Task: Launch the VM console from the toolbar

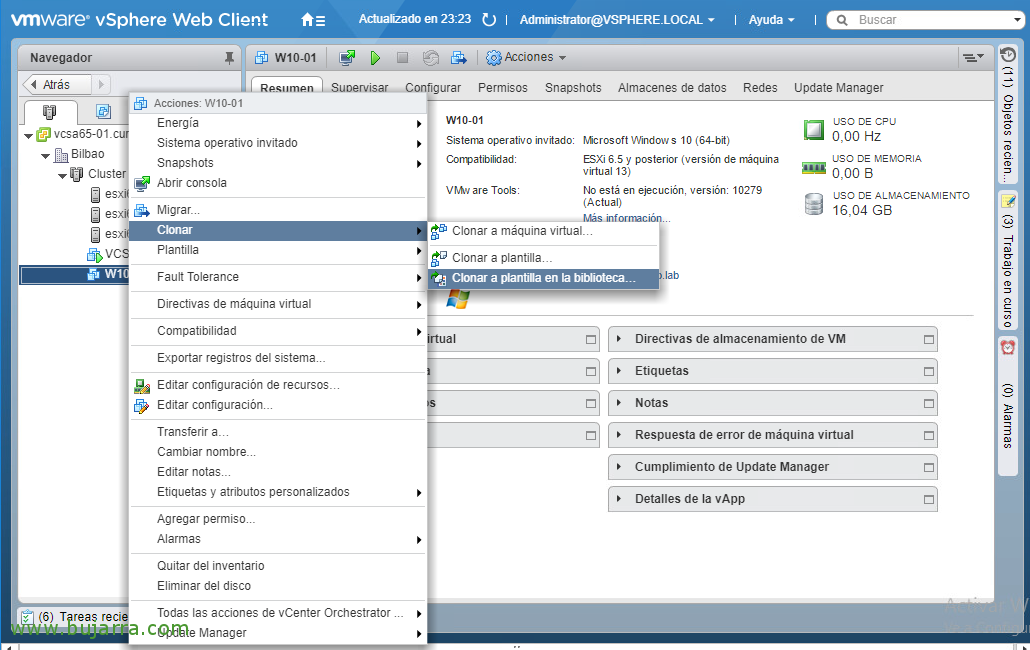Action: click(x=347, y=58)
